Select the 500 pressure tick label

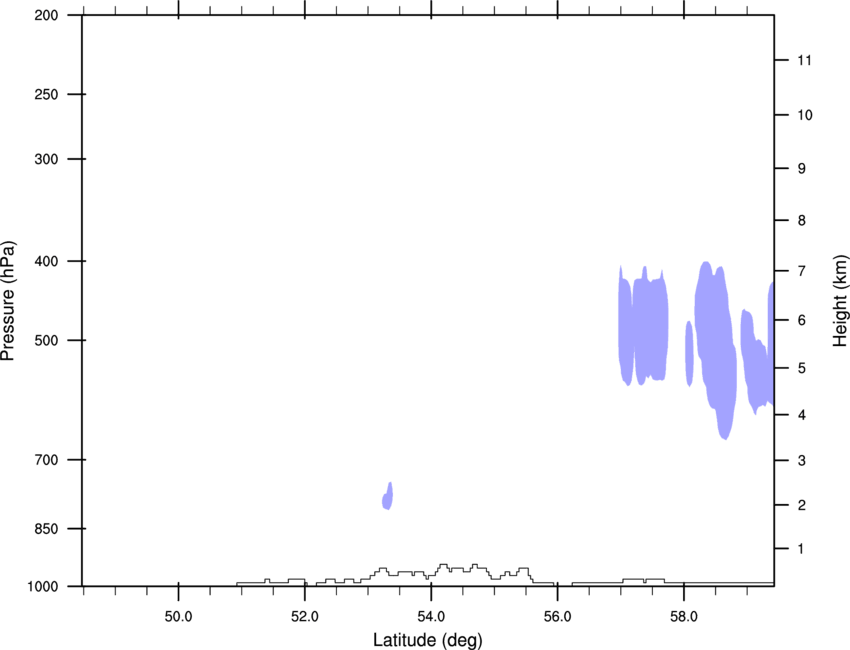coord(46,340)
